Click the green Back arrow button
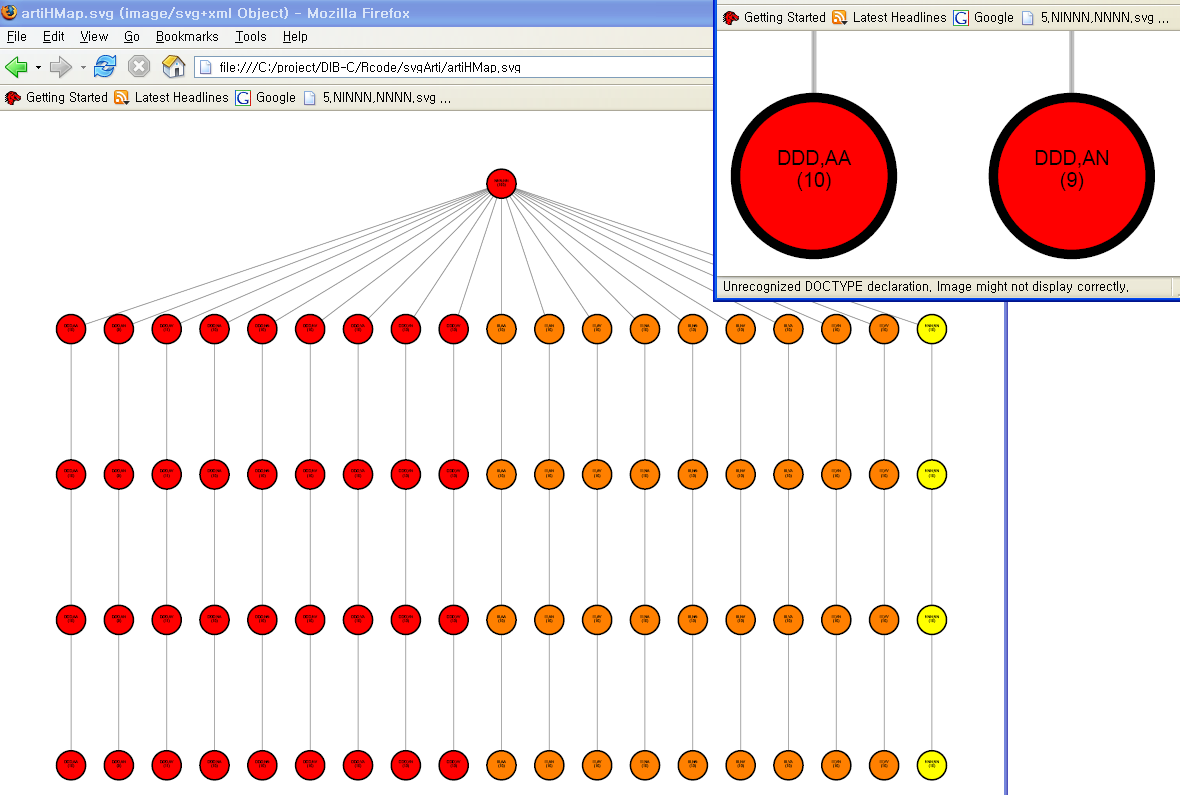This screenshot has width=1180, height=795. coord(16,67)
